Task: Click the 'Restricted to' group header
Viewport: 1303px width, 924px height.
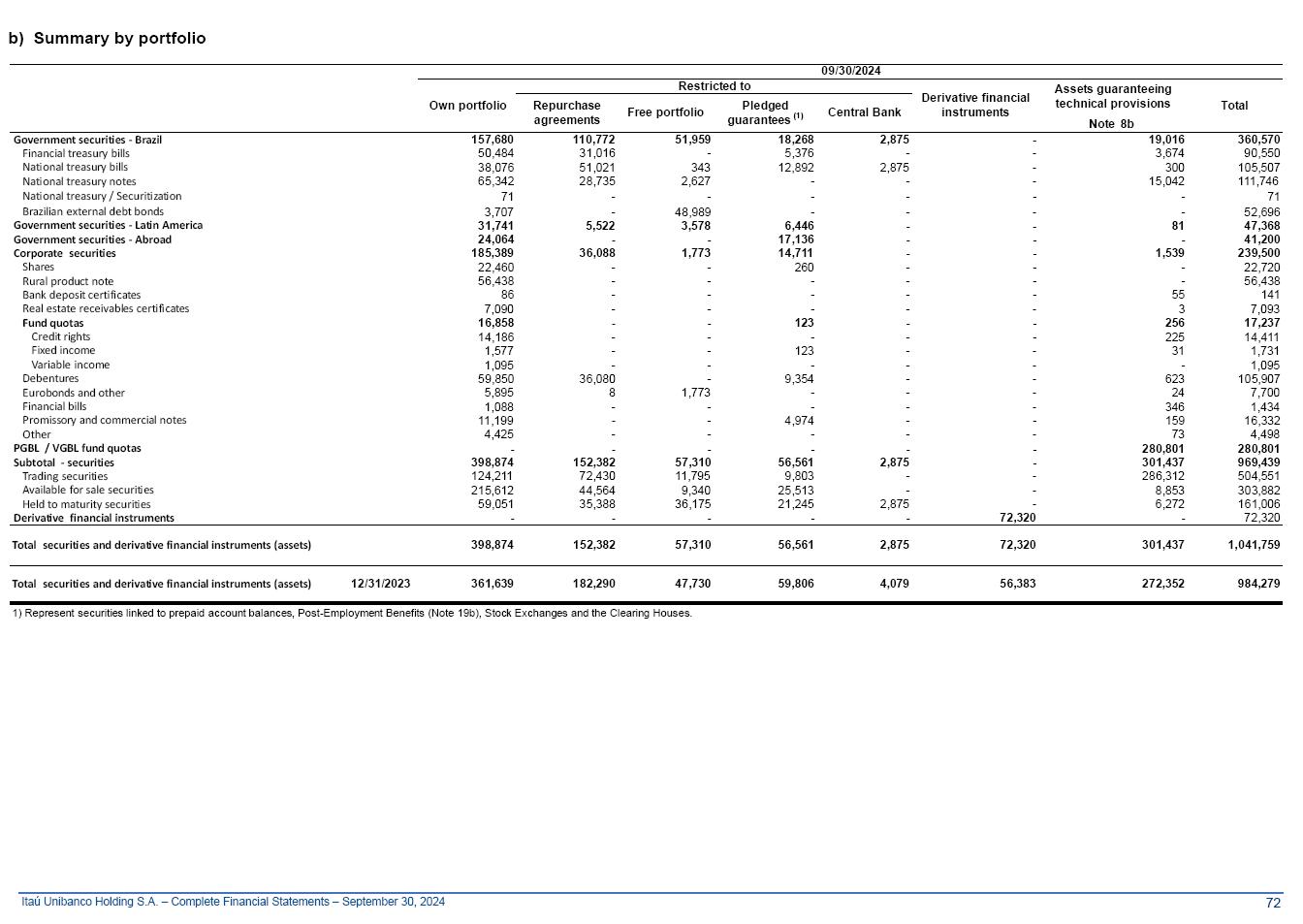Action: (x=714, y=86)
